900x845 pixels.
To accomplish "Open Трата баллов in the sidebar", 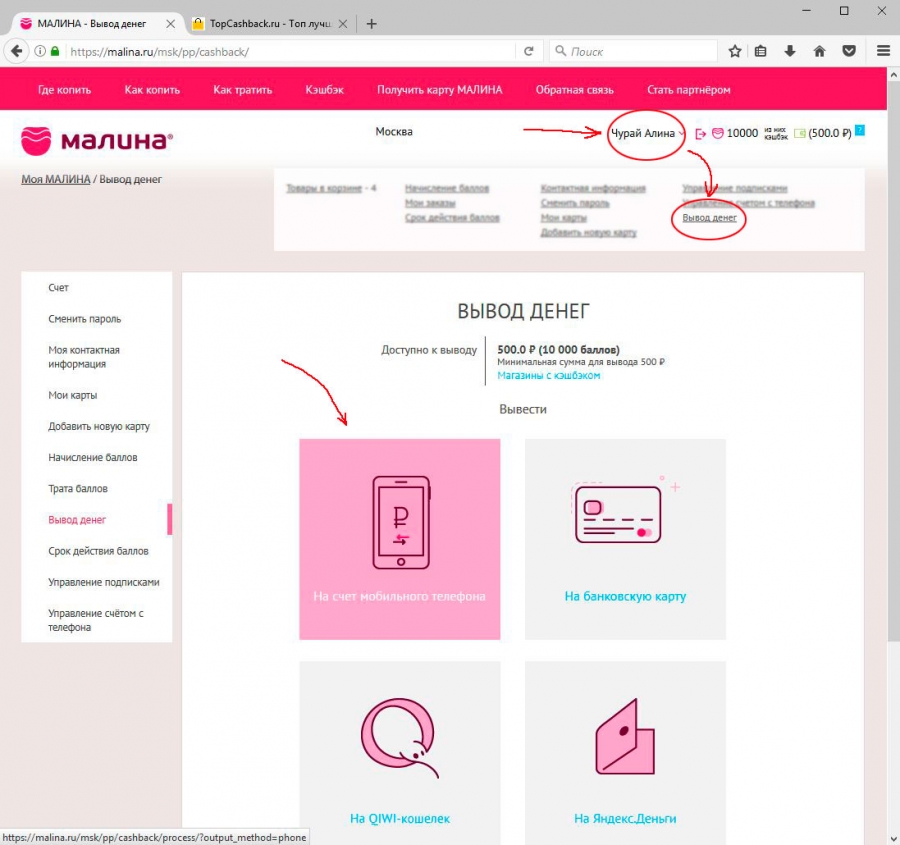I will coord(77,489).
